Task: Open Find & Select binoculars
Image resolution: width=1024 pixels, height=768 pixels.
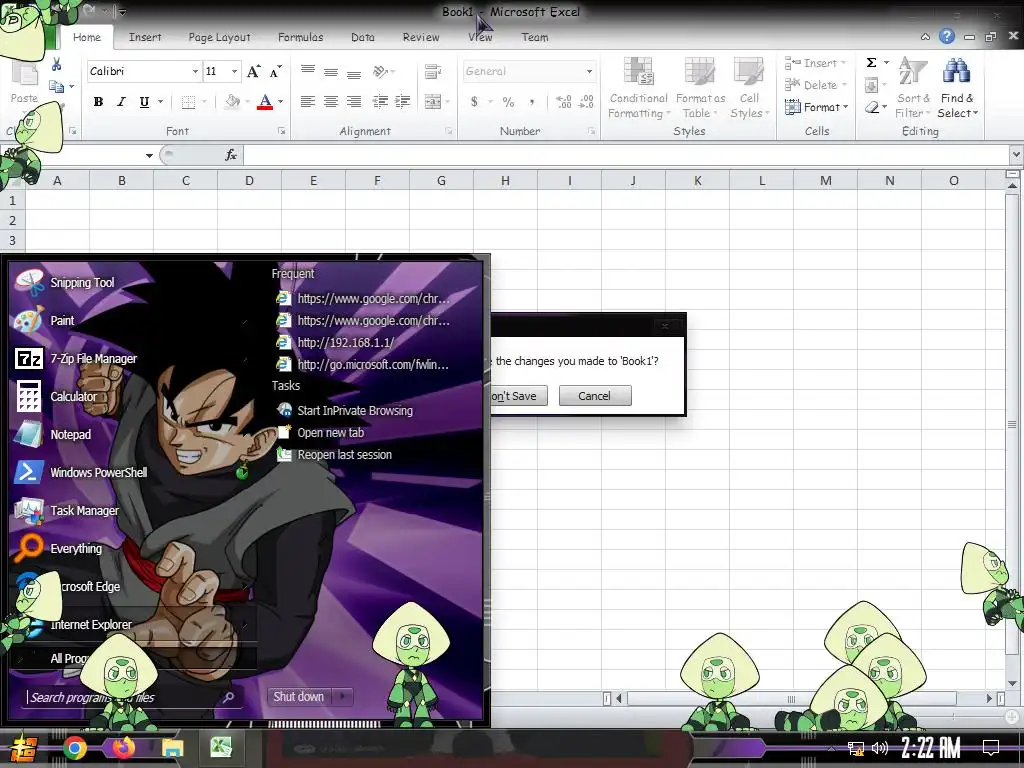Action: (957, 88)
